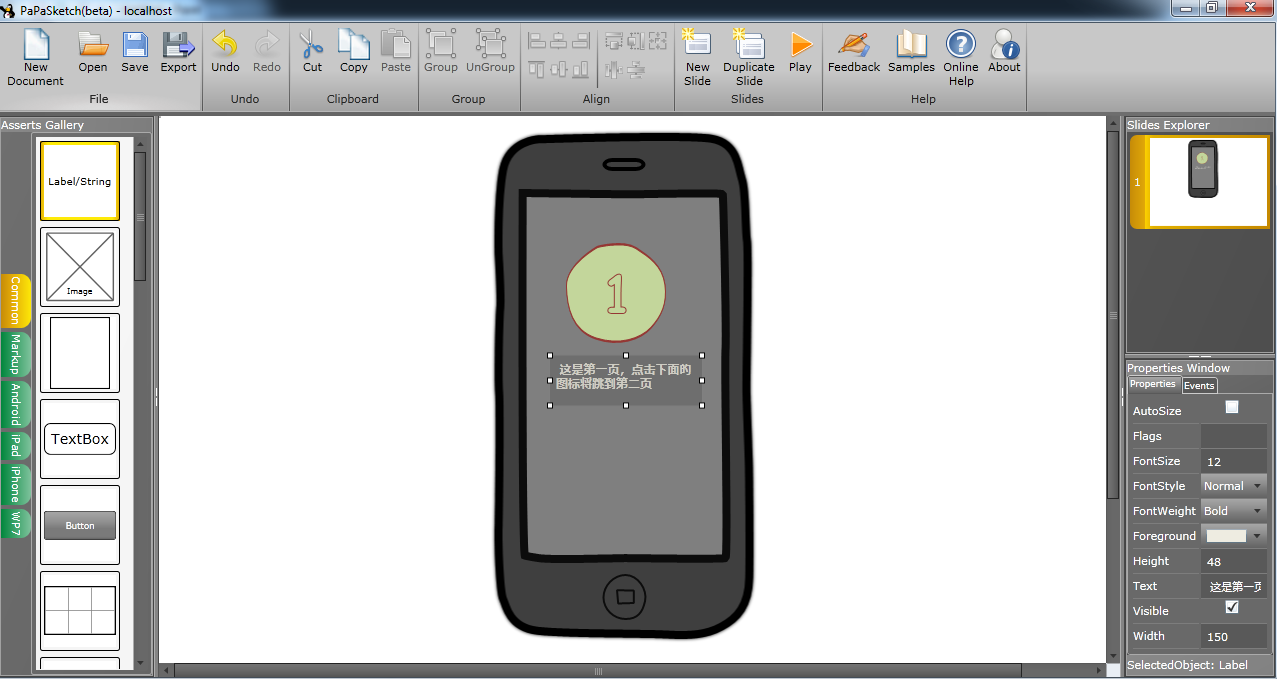
Task: Toggle the AutoSize checkbox
Action: pos(1232,407)
